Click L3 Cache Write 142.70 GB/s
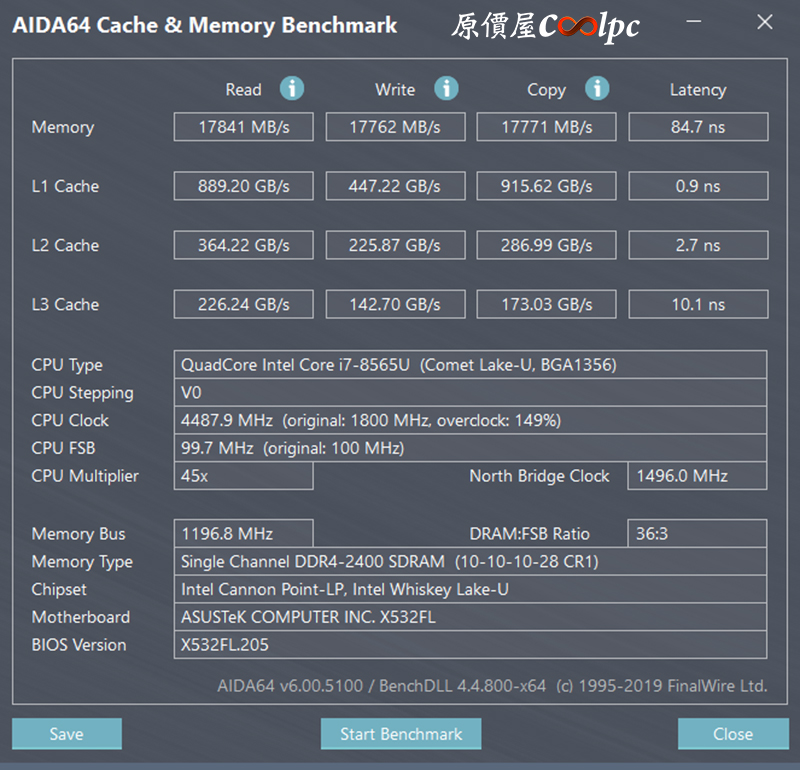This screenshot has width=800, height=770. point(395,304)
